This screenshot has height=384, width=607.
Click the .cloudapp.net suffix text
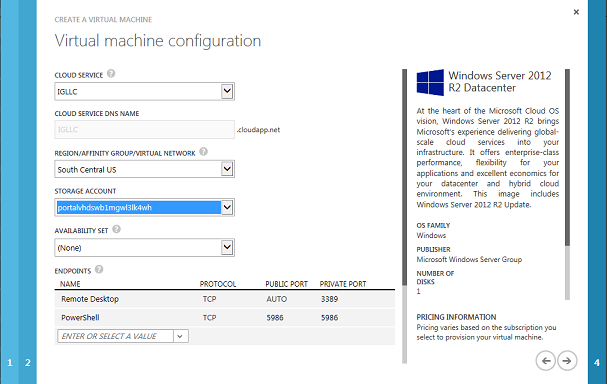(258, 130)
